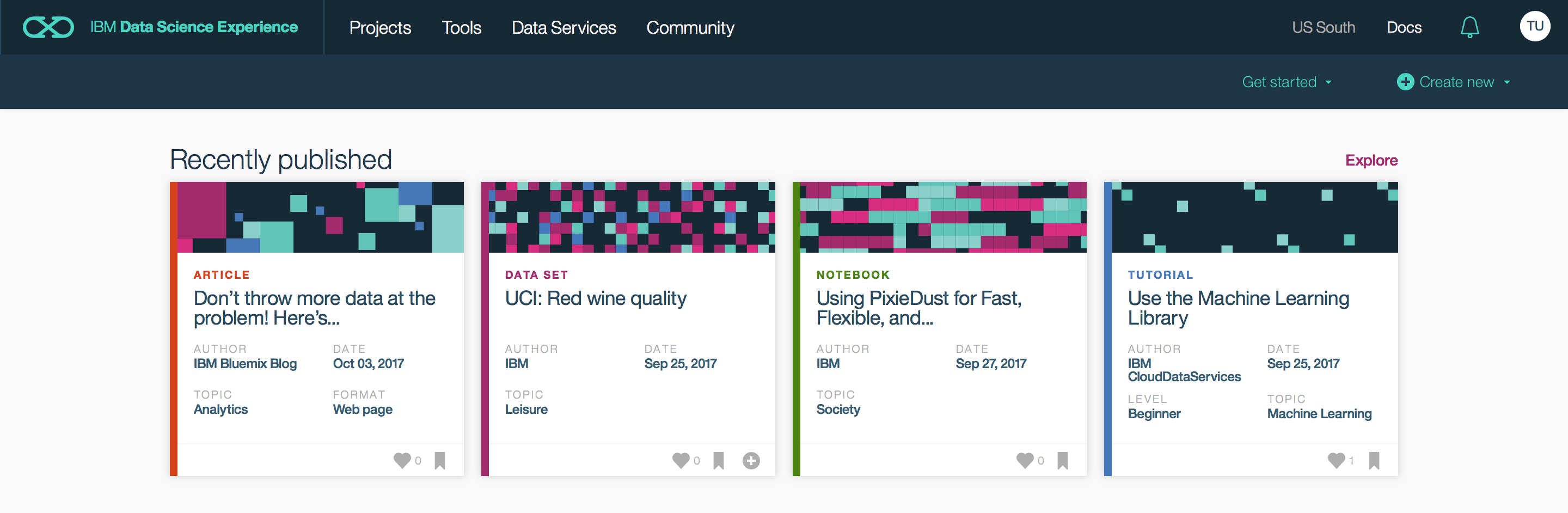
Task: Click the article card banner image
Action: [320, 217]
